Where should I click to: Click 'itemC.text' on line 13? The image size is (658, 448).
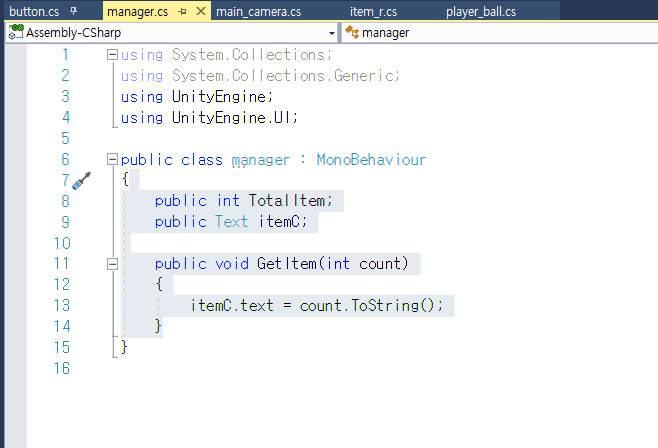pos(232,305)
